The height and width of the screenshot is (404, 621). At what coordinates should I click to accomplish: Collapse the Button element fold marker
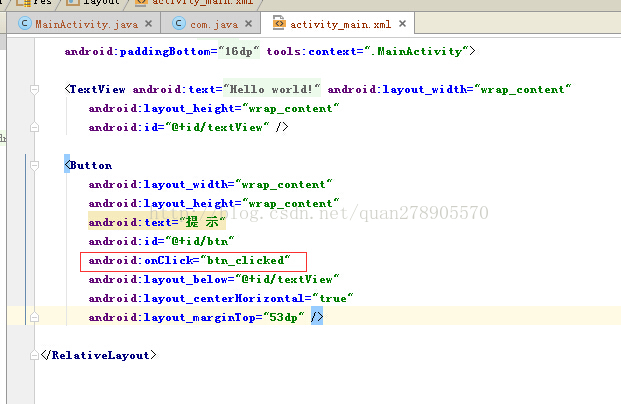coord(35,165)
